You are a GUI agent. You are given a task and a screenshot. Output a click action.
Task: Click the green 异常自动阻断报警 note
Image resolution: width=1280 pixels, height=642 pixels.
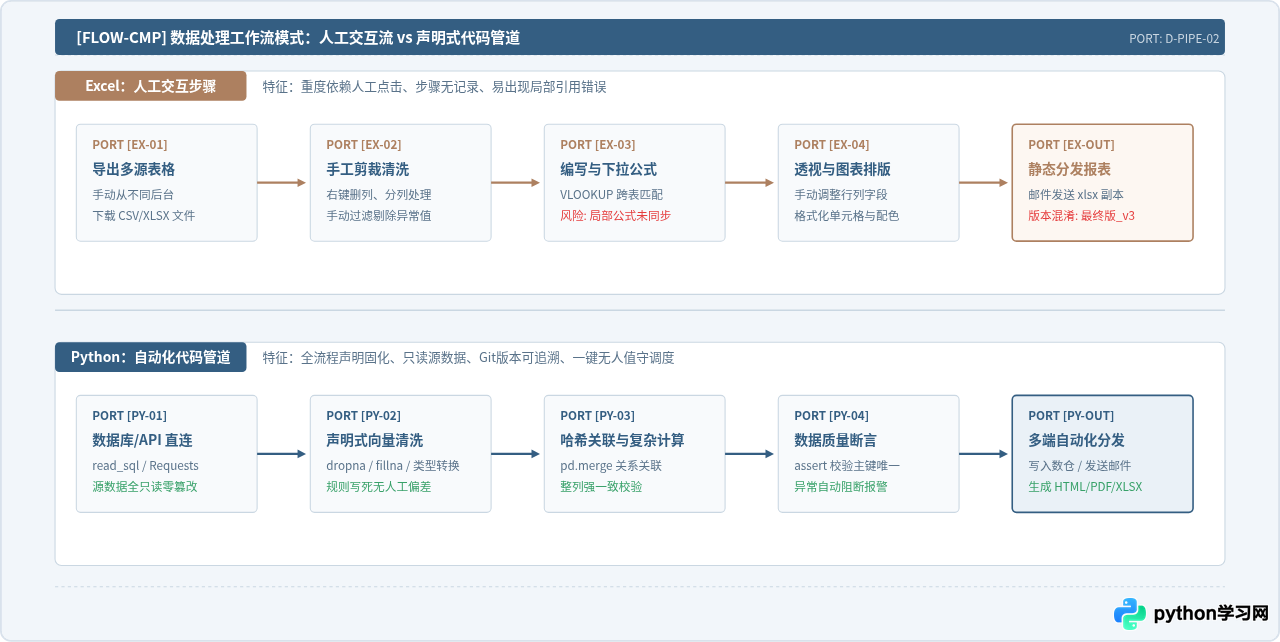(841, 486)
